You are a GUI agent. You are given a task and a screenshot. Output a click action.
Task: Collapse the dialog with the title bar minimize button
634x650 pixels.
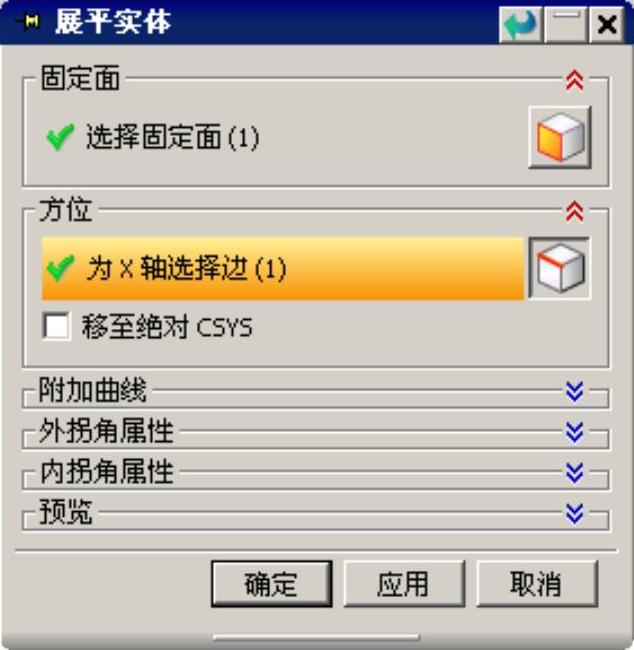pyautogui.click(x=566, y=25)
